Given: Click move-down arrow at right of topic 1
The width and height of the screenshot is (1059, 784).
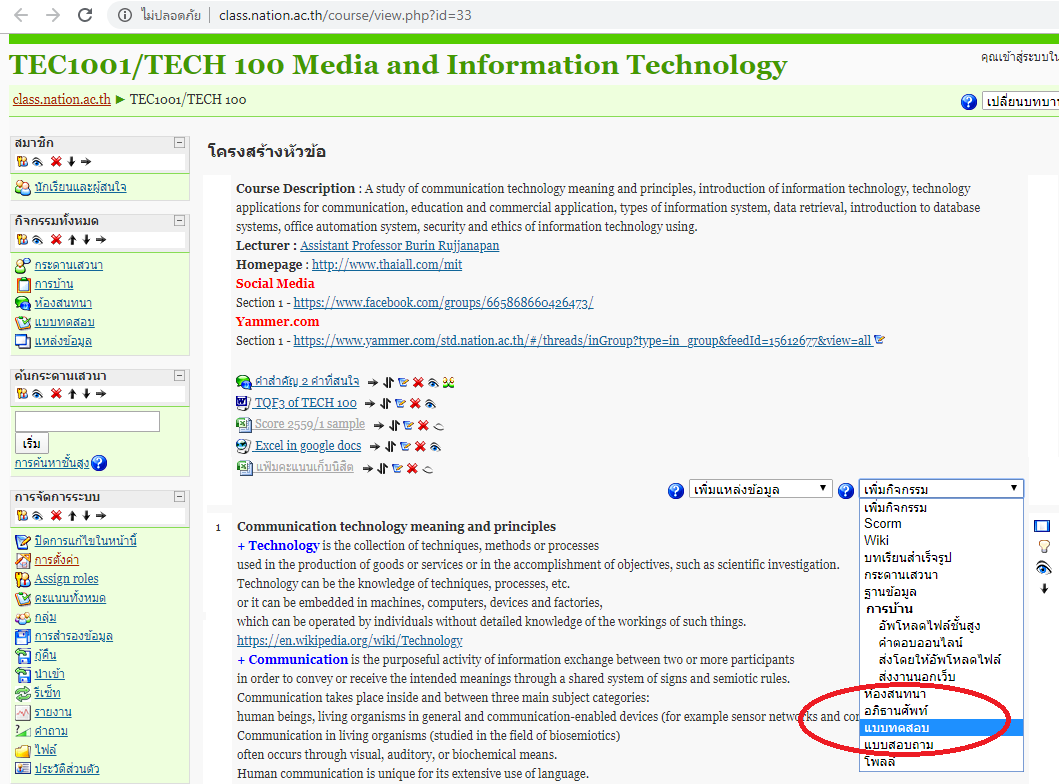Looking at the screenshot, I should 1044,588.
